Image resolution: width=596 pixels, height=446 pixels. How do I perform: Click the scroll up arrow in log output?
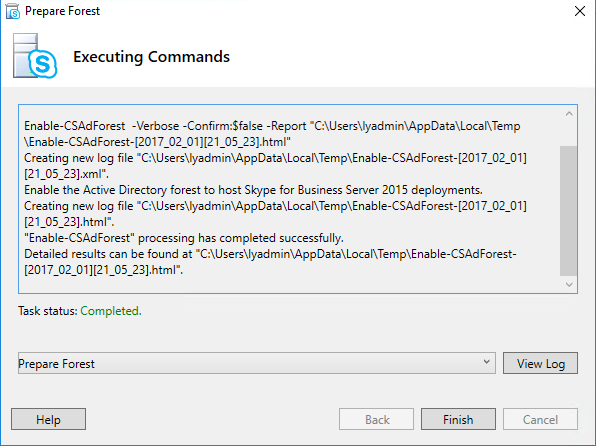[x=569, y=114]
